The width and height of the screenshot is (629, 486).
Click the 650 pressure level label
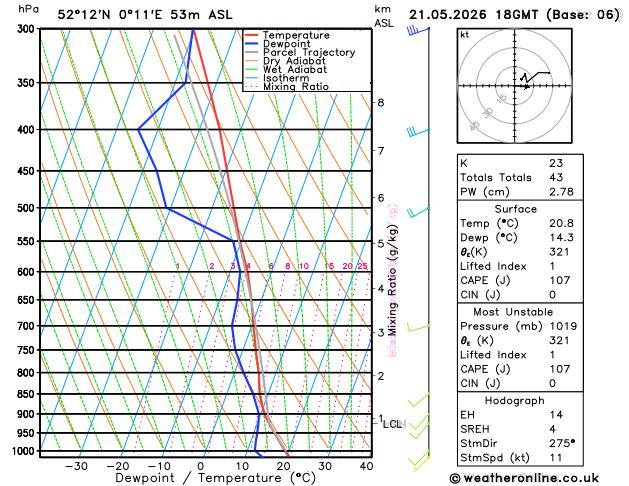click(28, 300)
